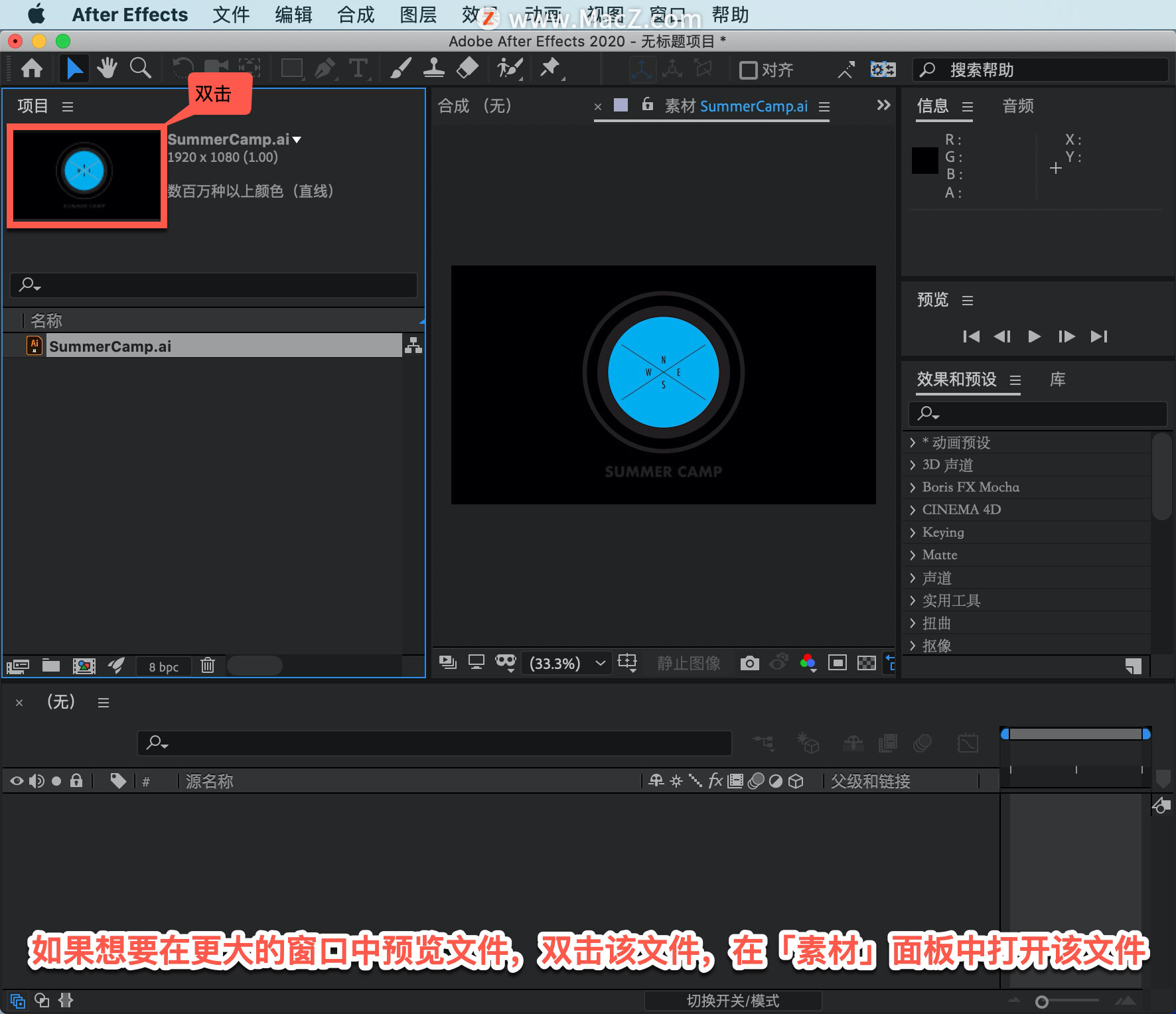Select the Clone Stamp tool
Screen dimensions: 1176x1014
(433, 68)
